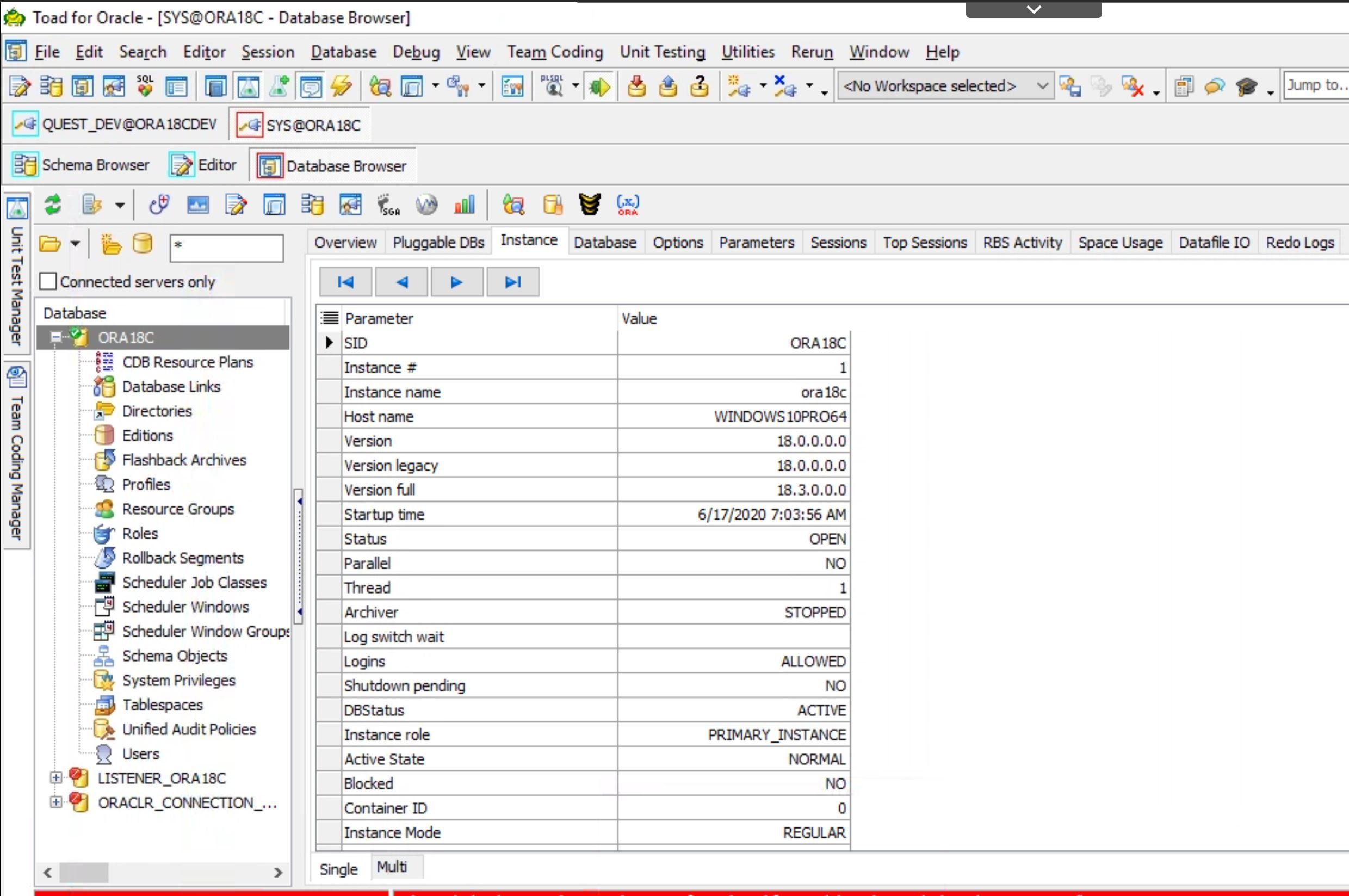1349x896 pixels.
Task: Go to previous record button
Action: point(401,282)
